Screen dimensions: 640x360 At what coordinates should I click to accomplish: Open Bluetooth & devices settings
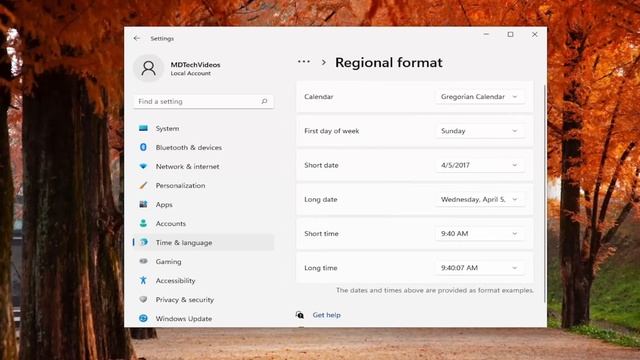click(x=203, y=147)
